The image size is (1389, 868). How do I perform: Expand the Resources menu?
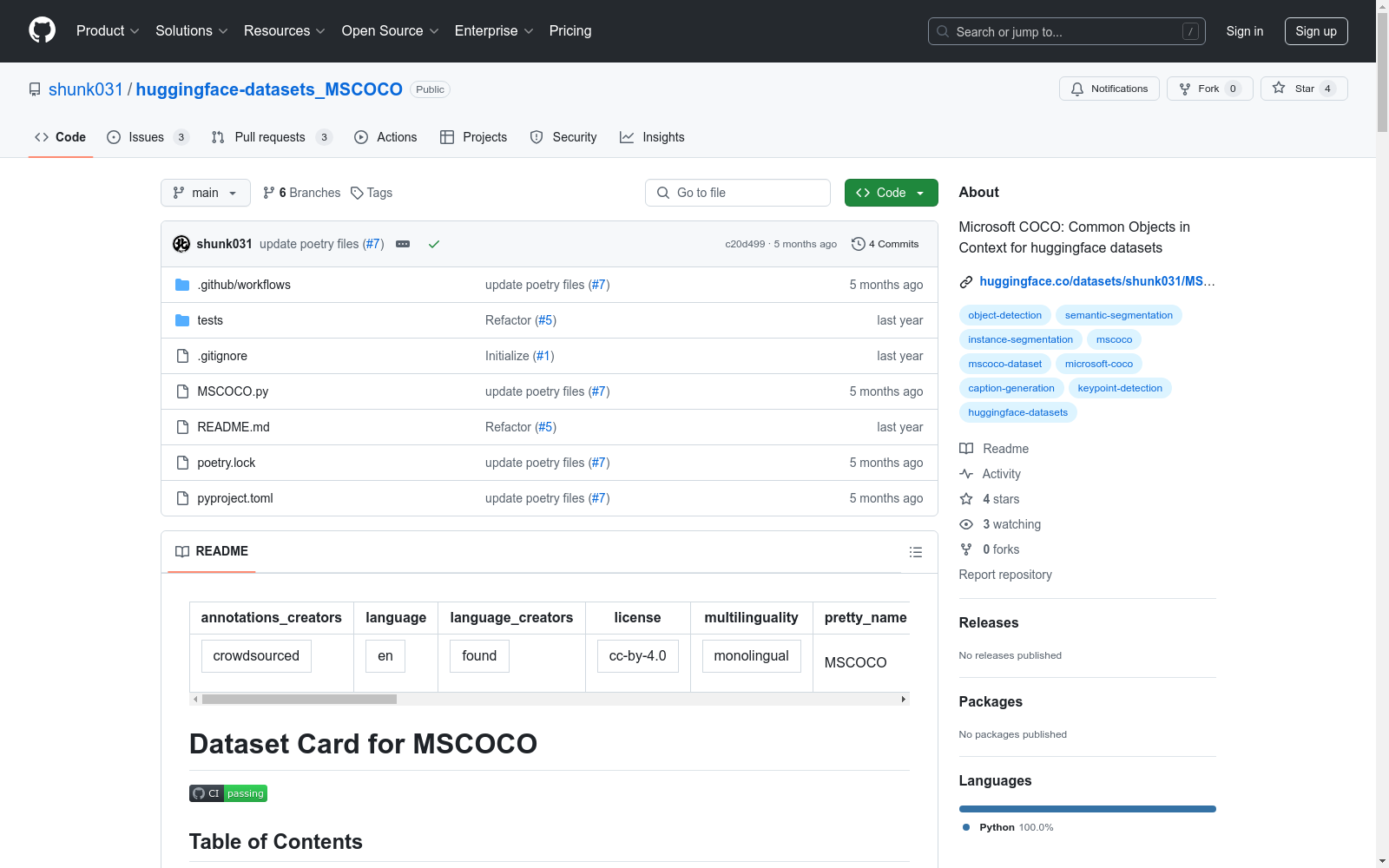[284, 30]
